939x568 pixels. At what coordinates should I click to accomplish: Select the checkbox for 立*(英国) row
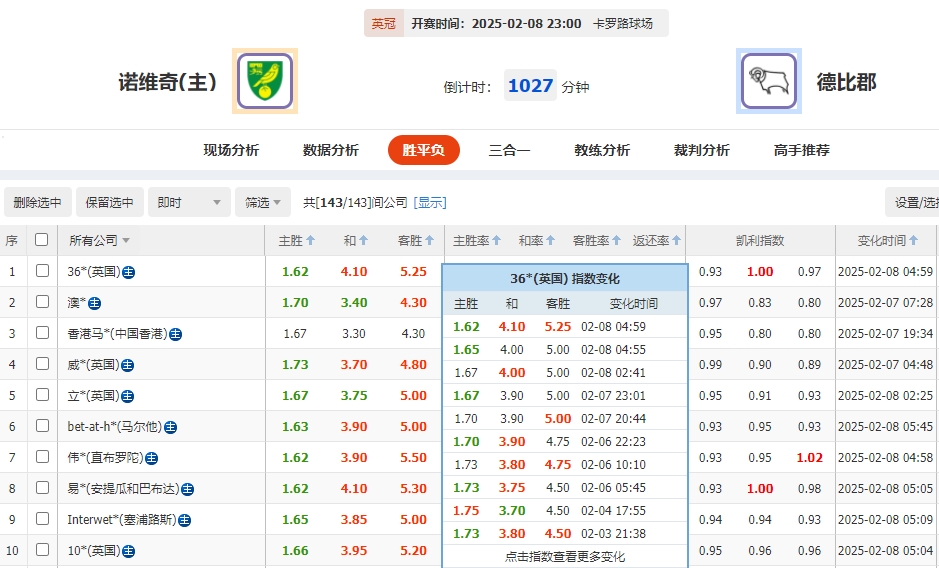(41, 395)
